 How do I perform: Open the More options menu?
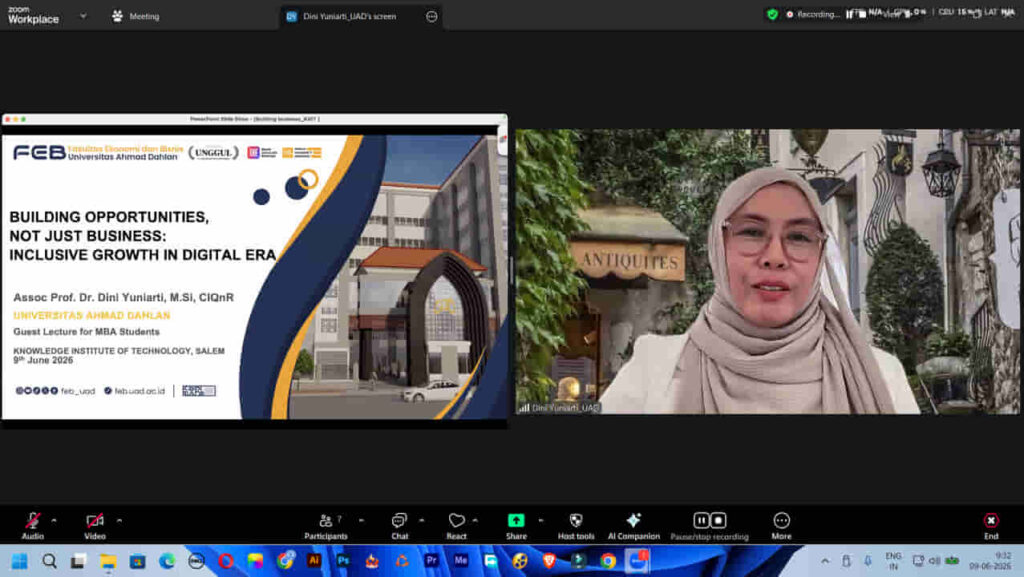[782, 526]
